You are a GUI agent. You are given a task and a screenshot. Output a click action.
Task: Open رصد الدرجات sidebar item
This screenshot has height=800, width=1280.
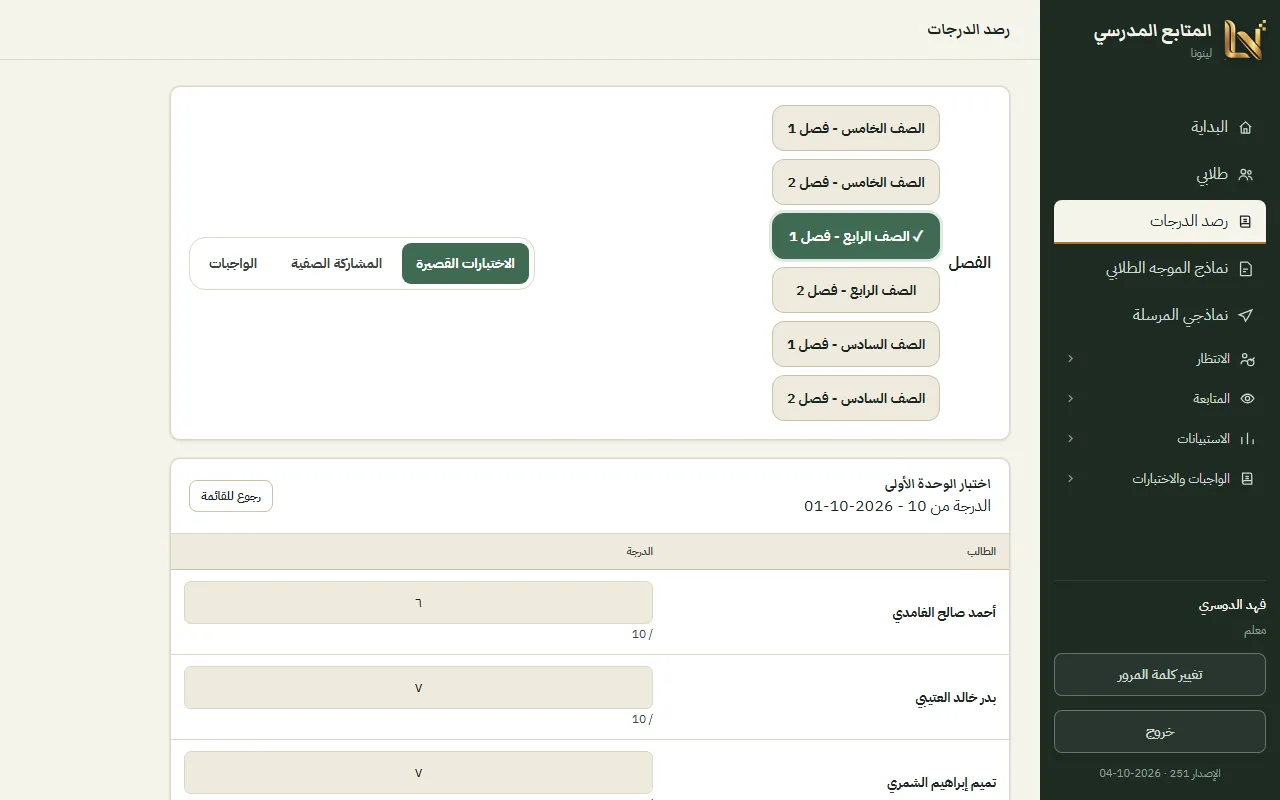[1160, 221]
